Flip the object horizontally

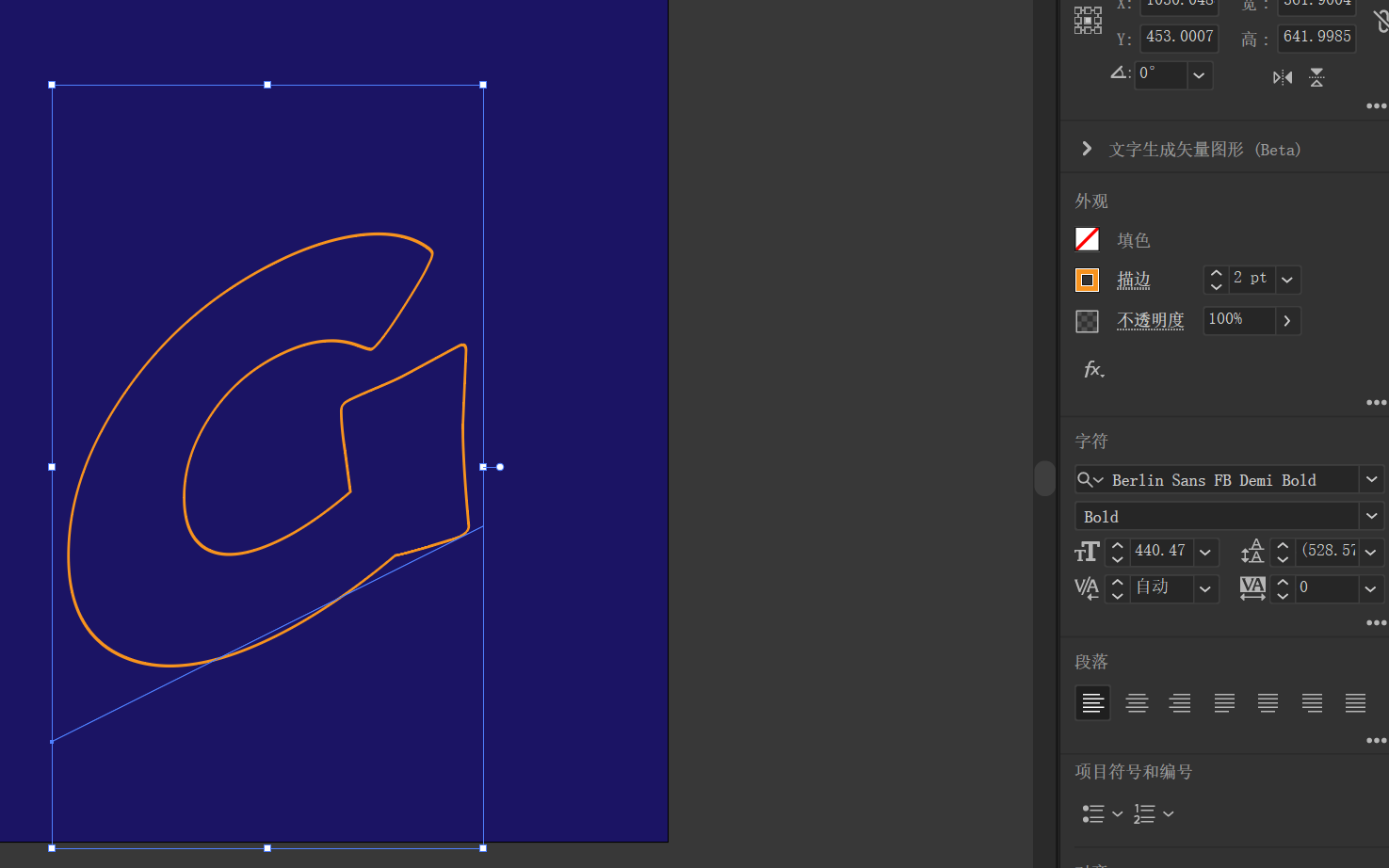coord(1283,77)
